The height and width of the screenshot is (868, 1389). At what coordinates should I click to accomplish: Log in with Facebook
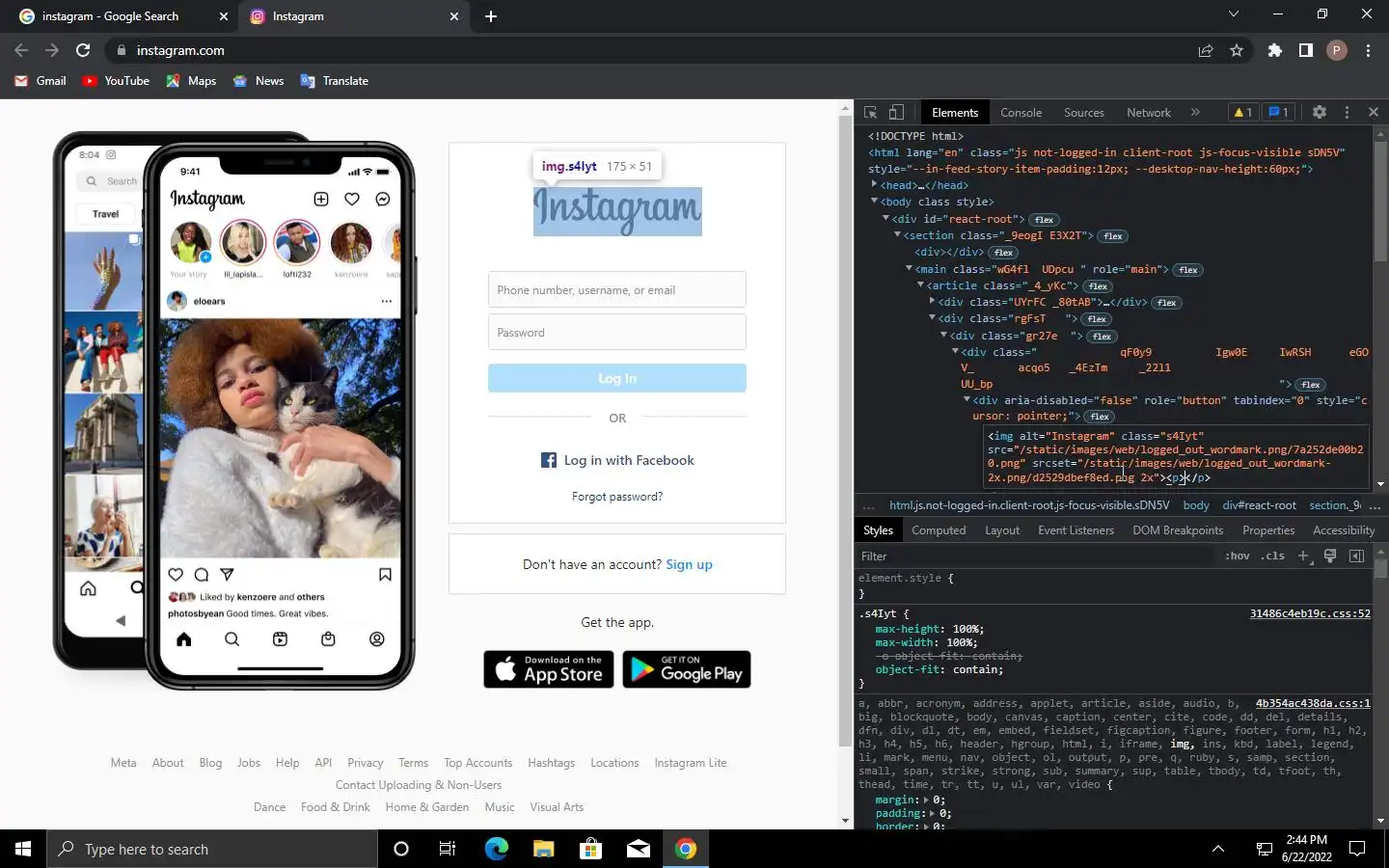pyautogui.click(x=617, y=460)
